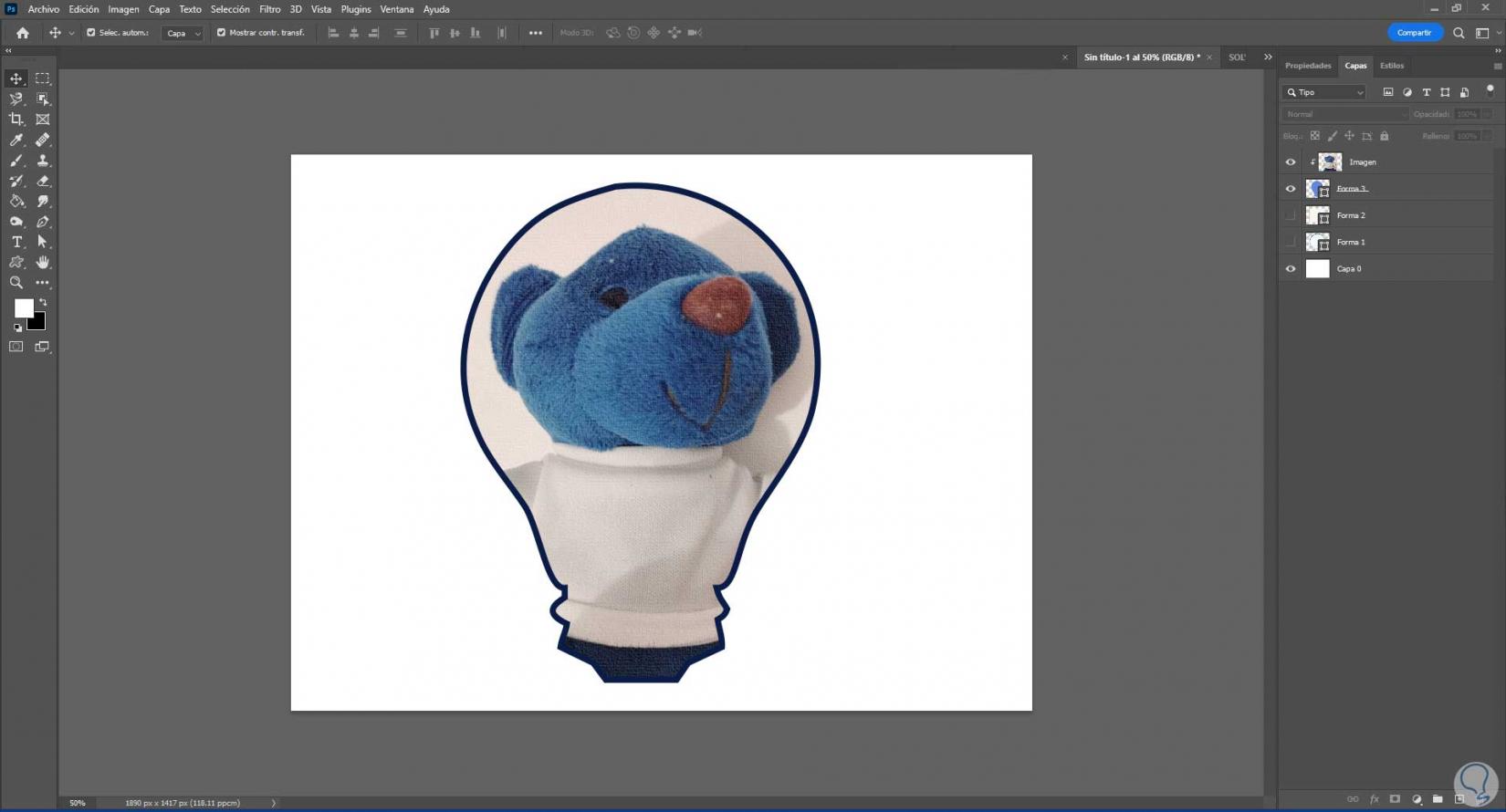This screenshot has height=812, width=1506.
Task: Select the Rectangular Marquee tool
Action: pos(43,78)
